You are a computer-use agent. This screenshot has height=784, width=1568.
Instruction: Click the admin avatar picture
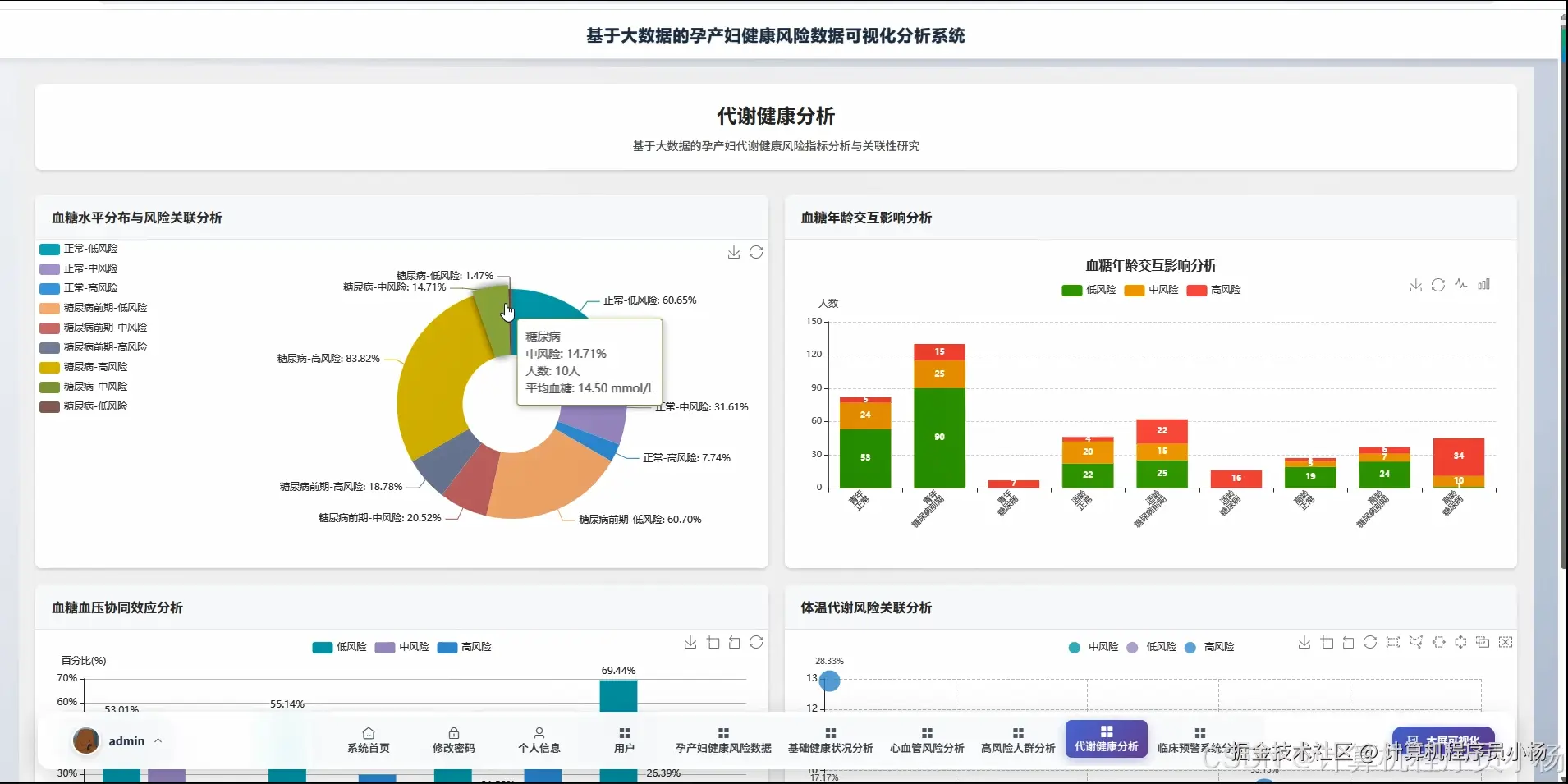tap(86, 740)
